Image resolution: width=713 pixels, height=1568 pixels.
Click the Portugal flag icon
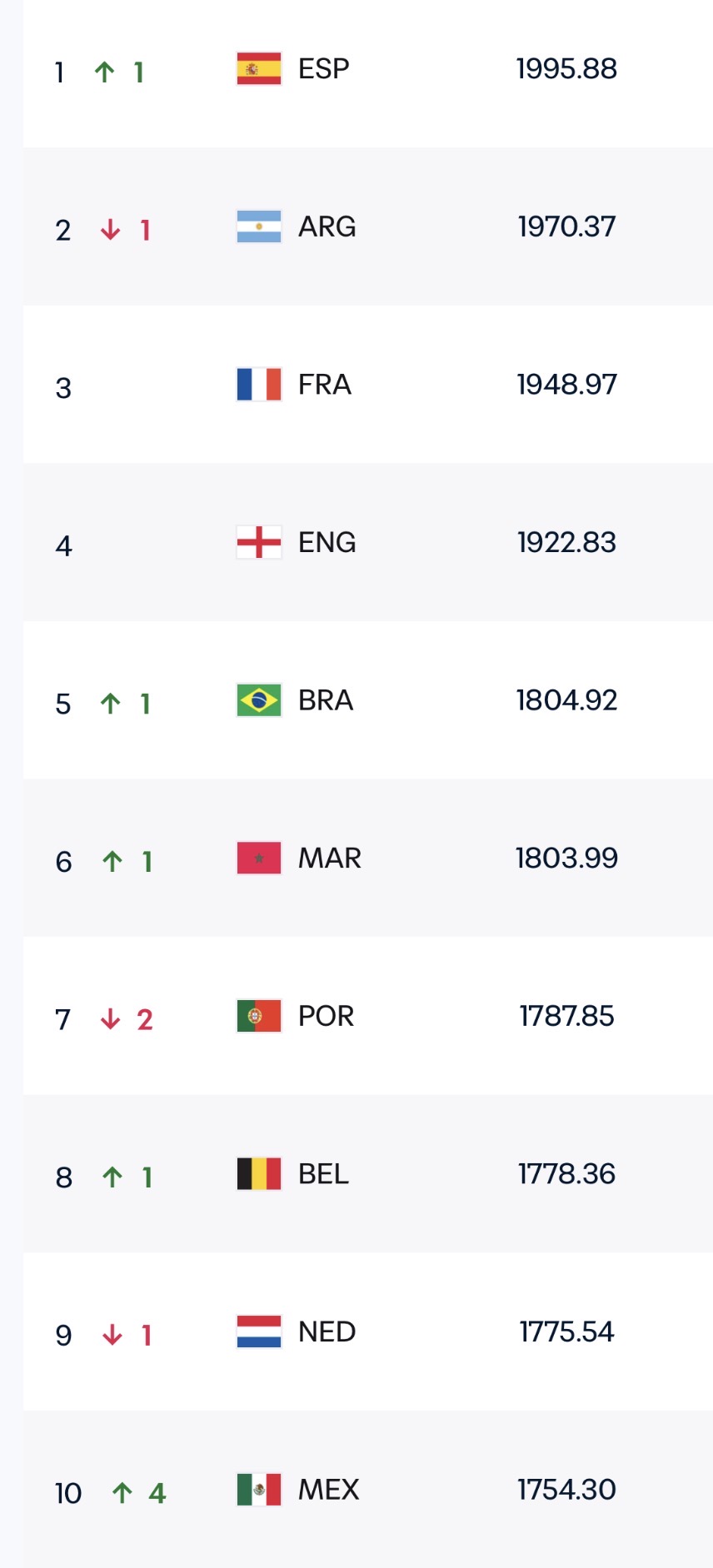coord(259,1016)
